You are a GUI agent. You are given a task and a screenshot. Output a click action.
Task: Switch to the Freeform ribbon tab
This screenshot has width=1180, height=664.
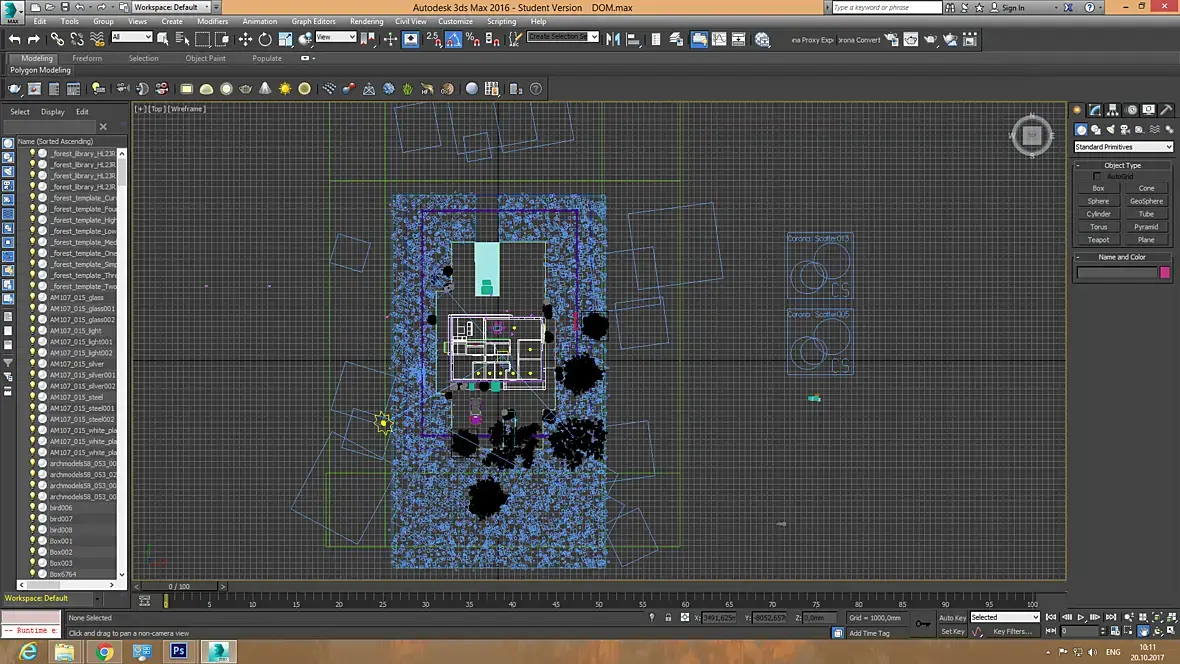[87, 58]
